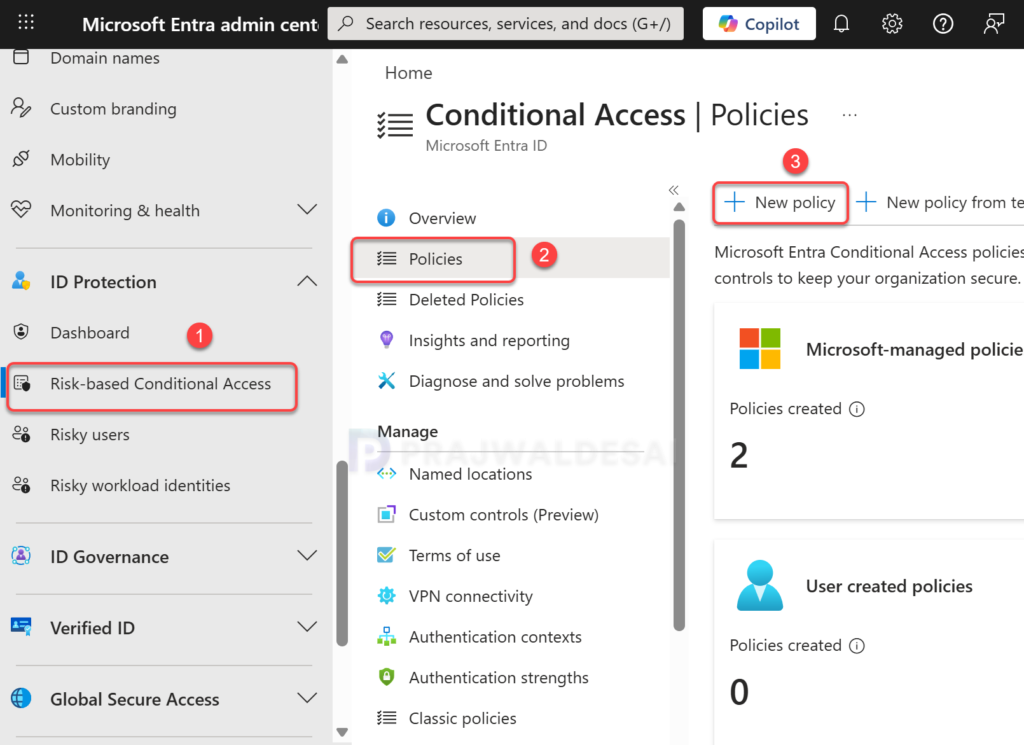Image resolution: width=1024 pixels, height=745 pixels.
Task: Click the Diagnose and solve problems wrench icon
Action: point(386,380)
